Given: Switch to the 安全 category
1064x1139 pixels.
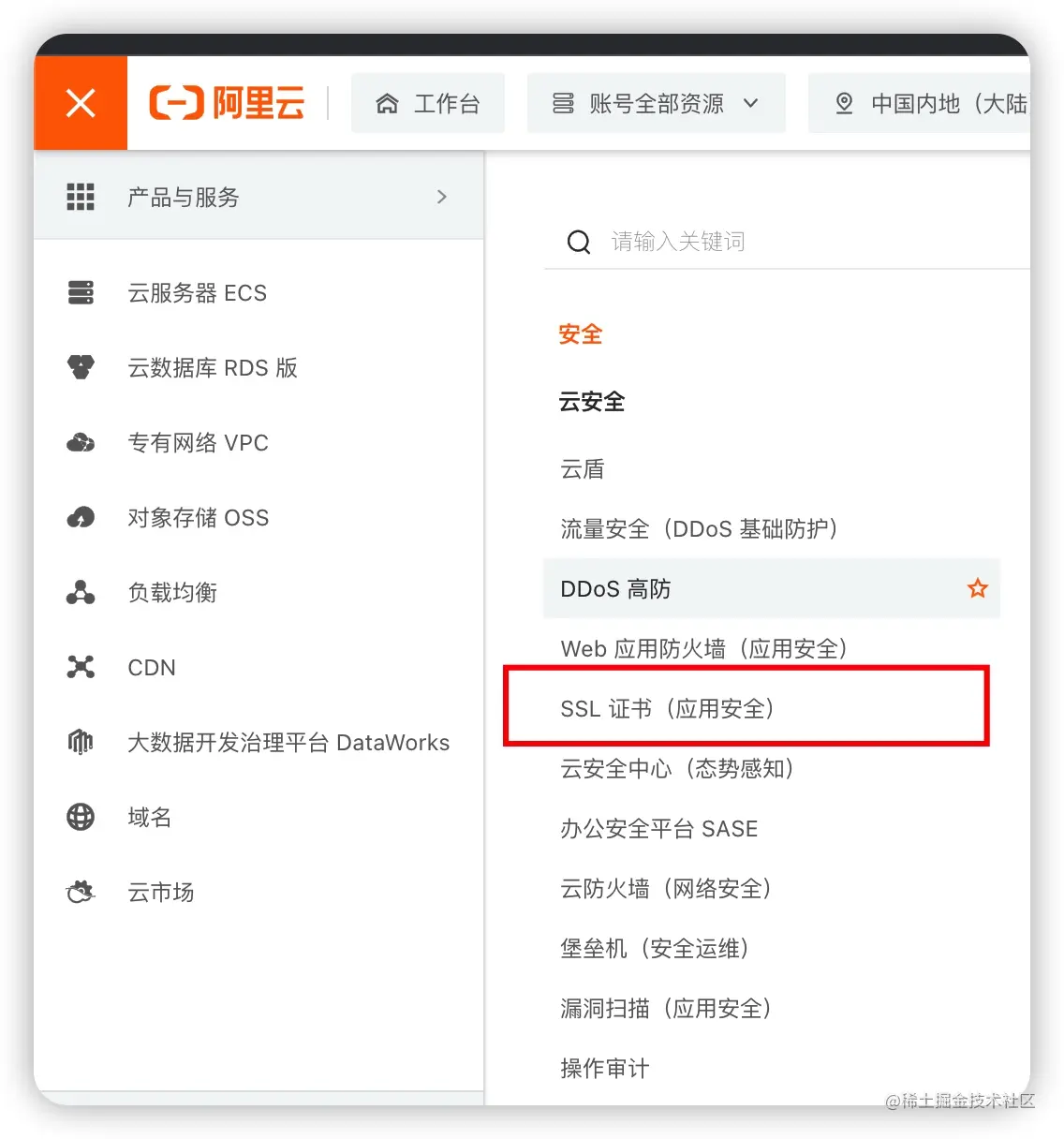Looking at the screenshot, I should 579,333.
